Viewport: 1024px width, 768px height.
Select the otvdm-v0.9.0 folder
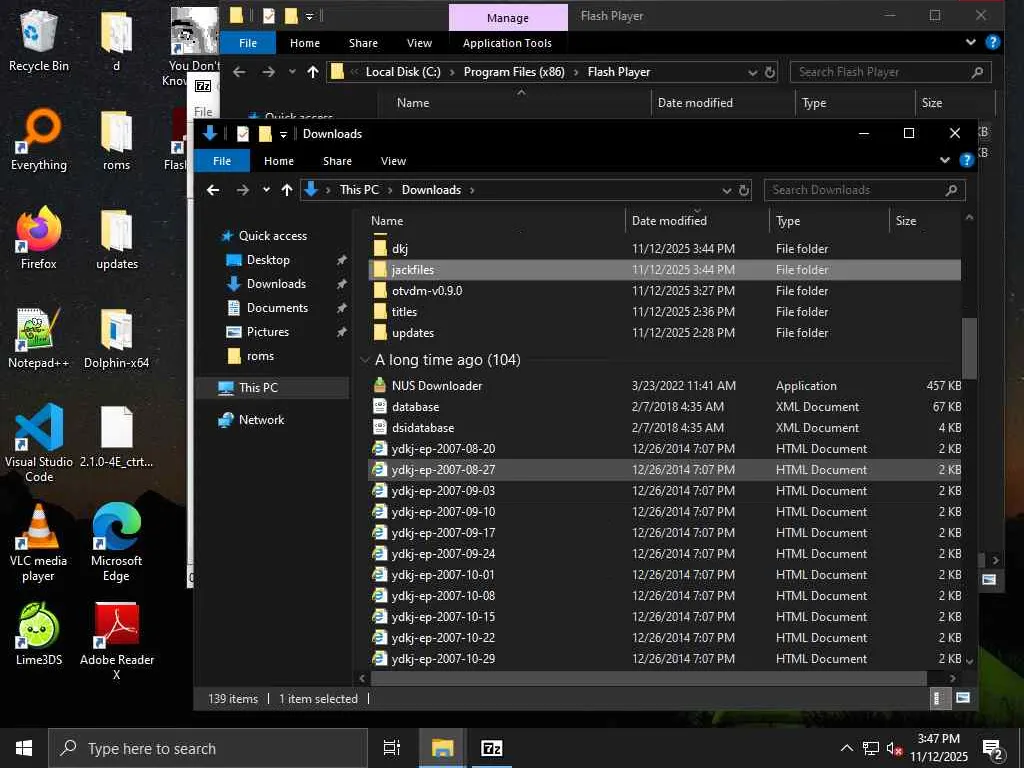(x=427, y=291)
